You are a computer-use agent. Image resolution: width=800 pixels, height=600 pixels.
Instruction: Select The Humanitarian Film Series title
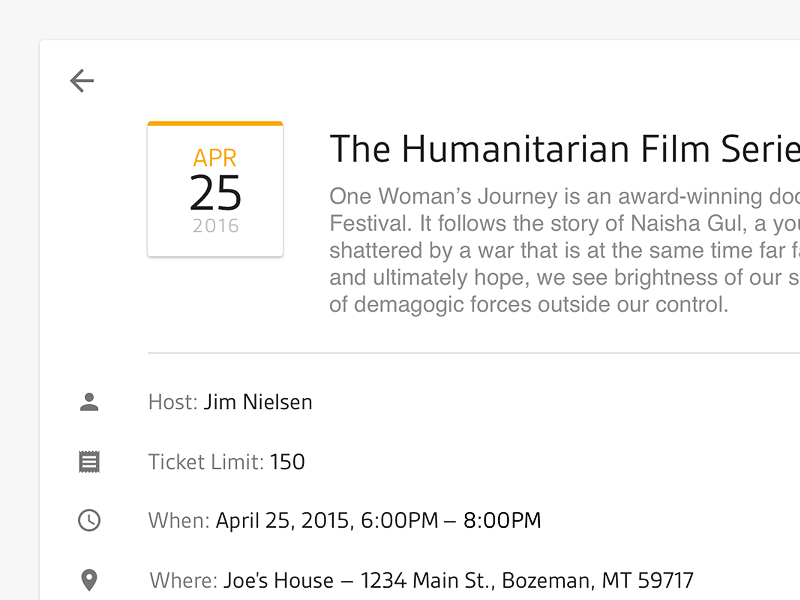coord(564,149)
